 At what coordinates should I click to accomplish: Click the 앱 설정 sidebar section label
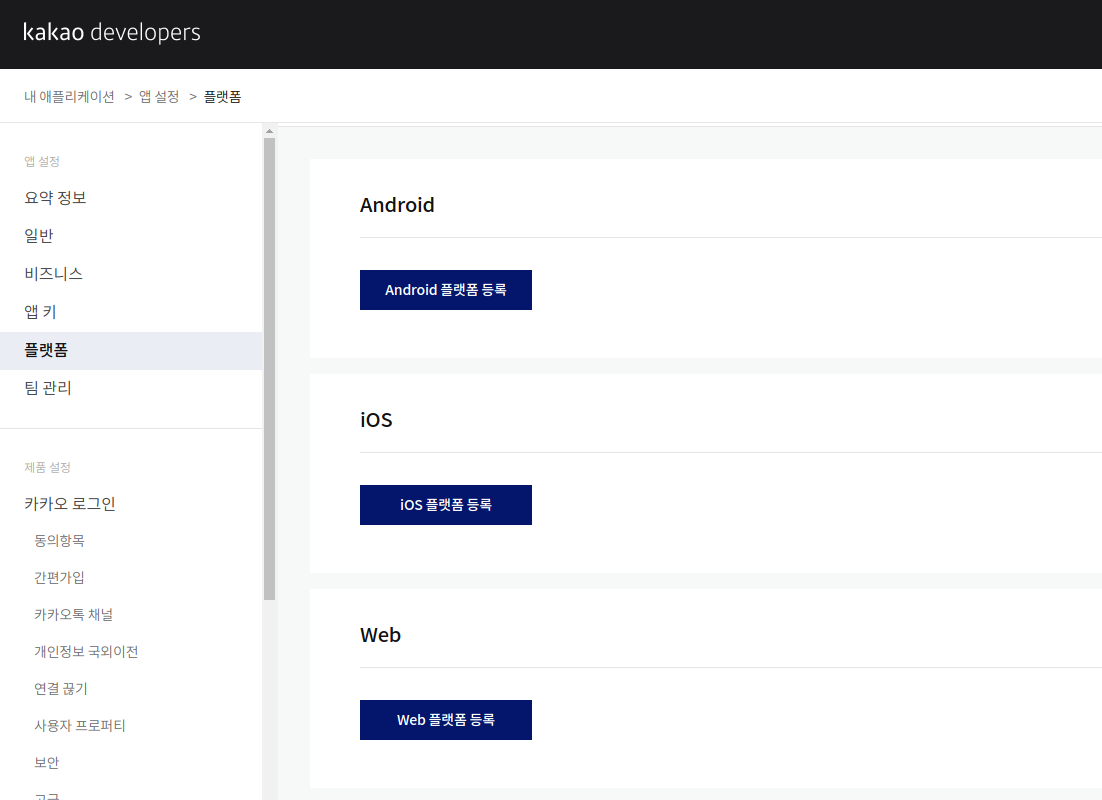[42, 162]
